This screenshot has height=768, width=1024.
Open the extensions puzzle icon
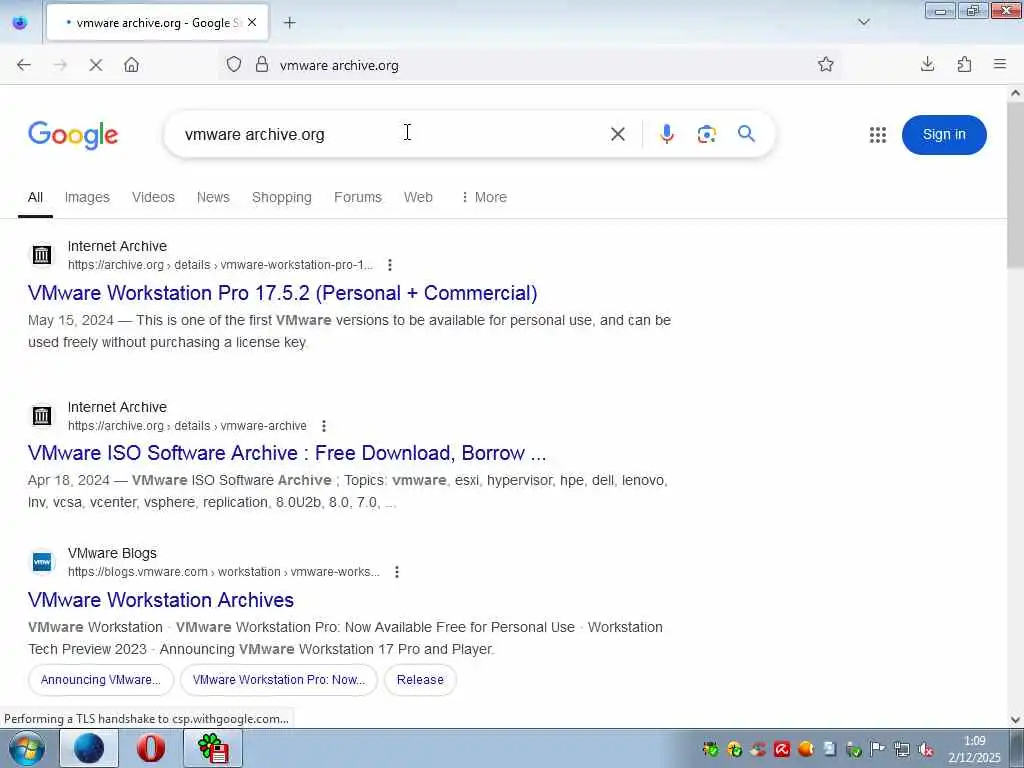point(964,64)
